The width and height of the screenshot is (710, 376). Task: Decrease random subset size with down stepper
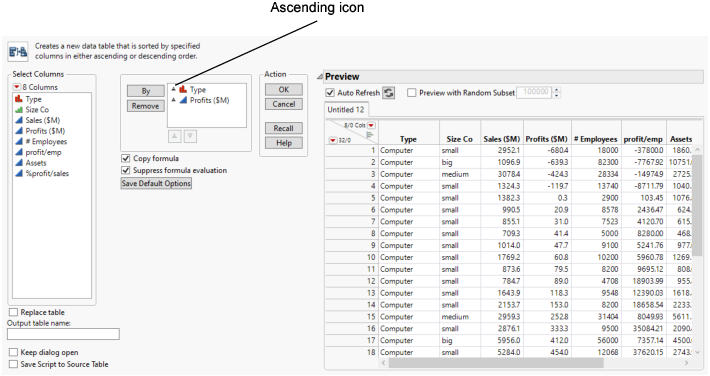point(557,96)
